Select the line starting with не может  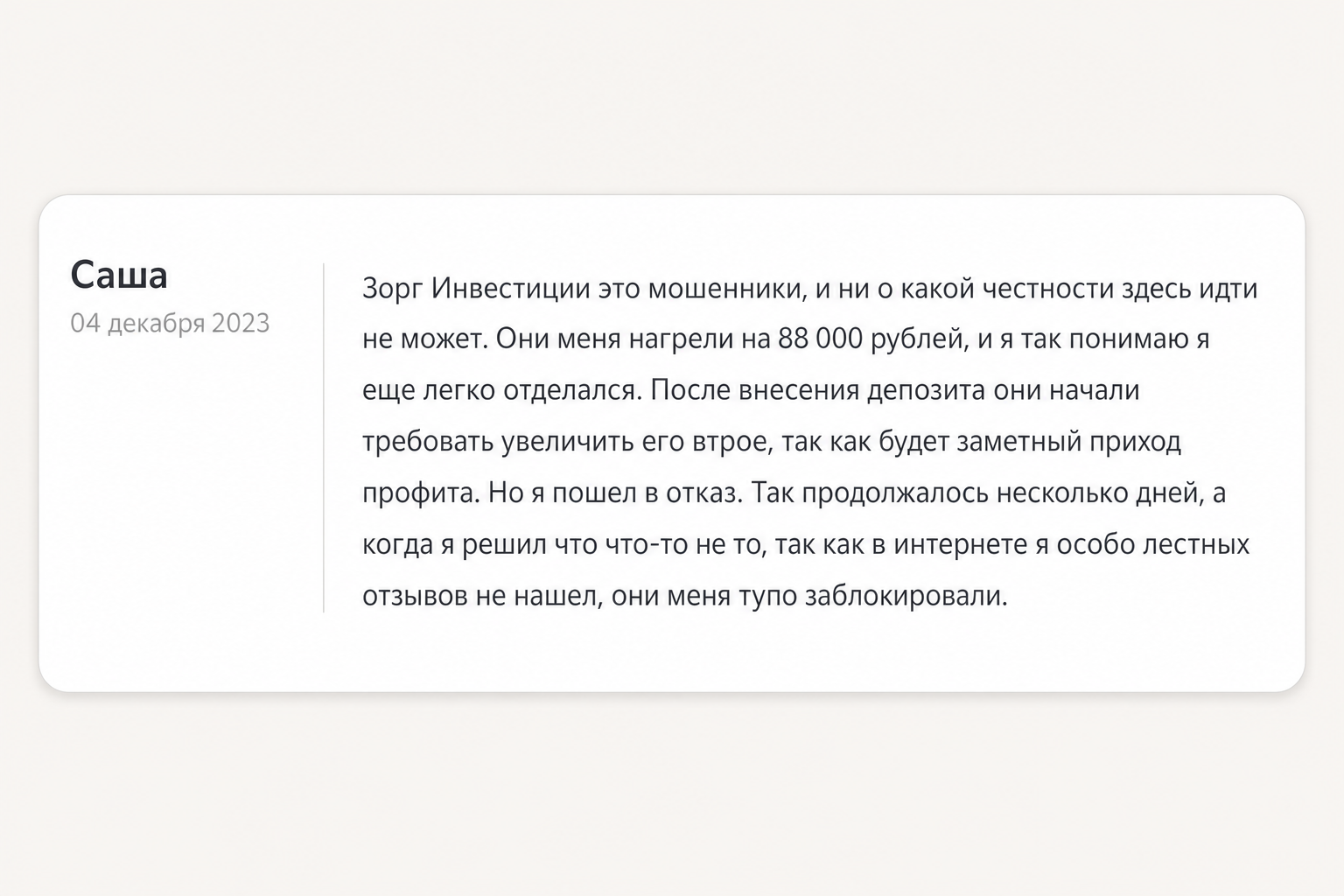click(x=786, y=339)
